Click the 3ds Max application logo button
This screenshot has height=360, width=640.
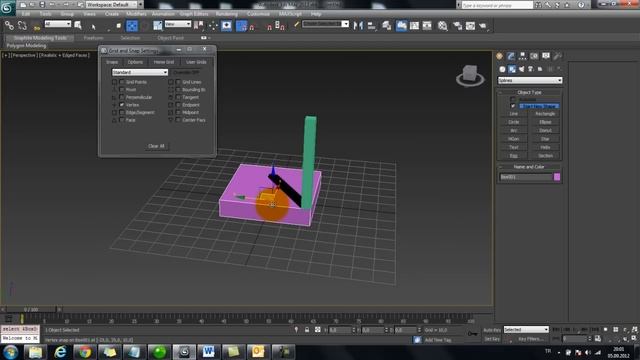tap(7, 7)
